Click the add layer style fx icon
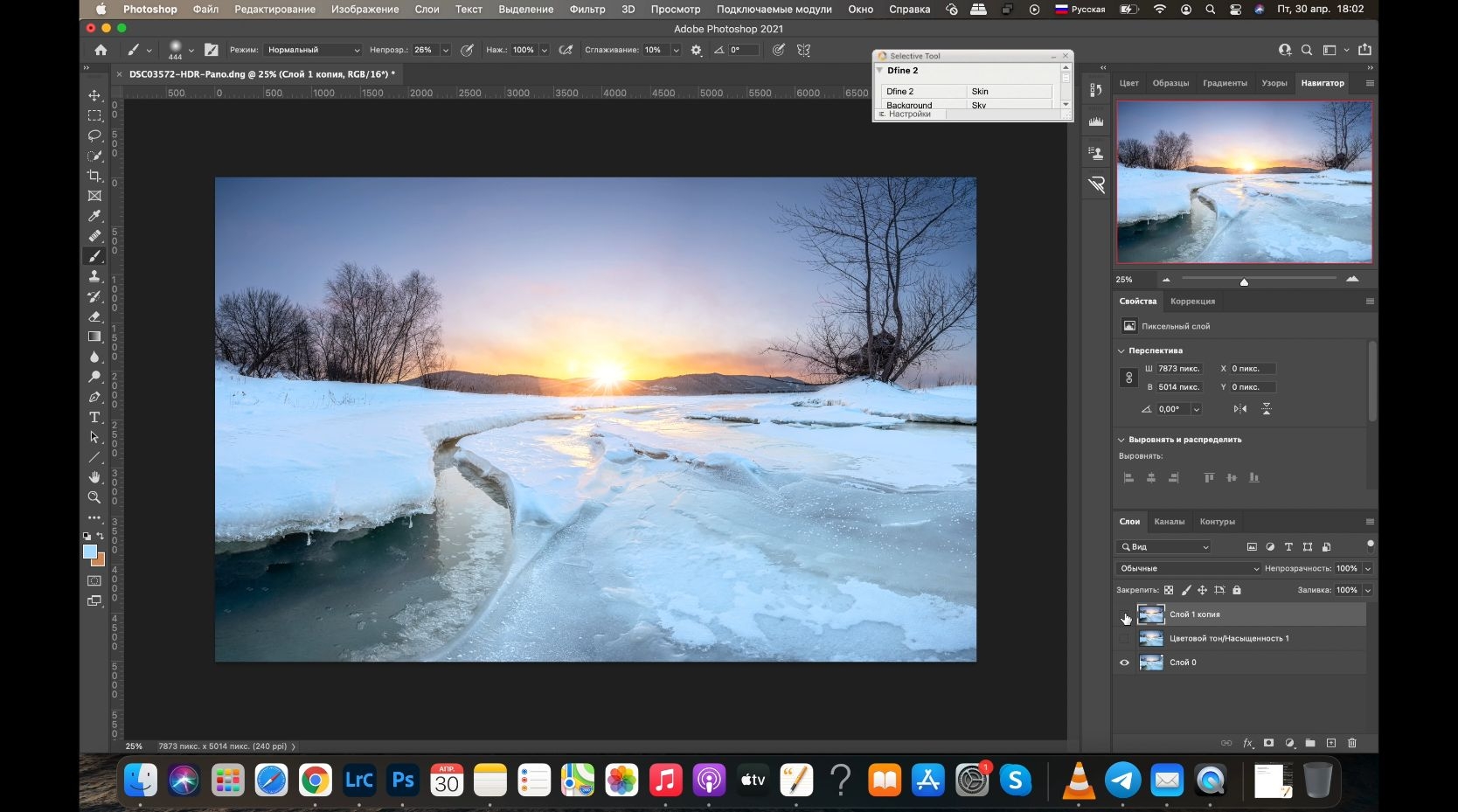 coord(1248,743)
